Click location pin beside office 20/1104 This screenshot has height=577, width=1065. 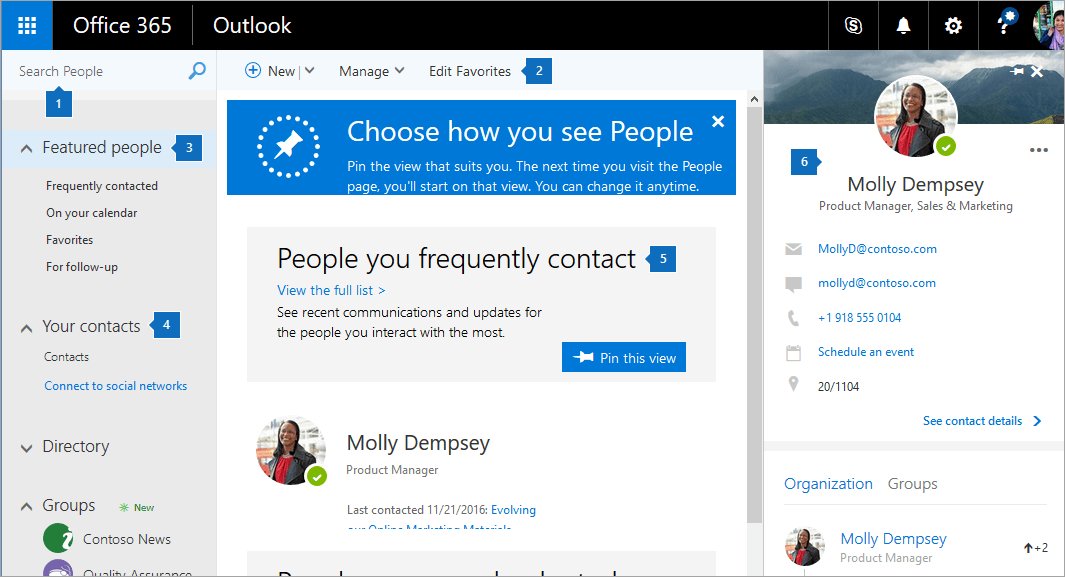[793, 385]
